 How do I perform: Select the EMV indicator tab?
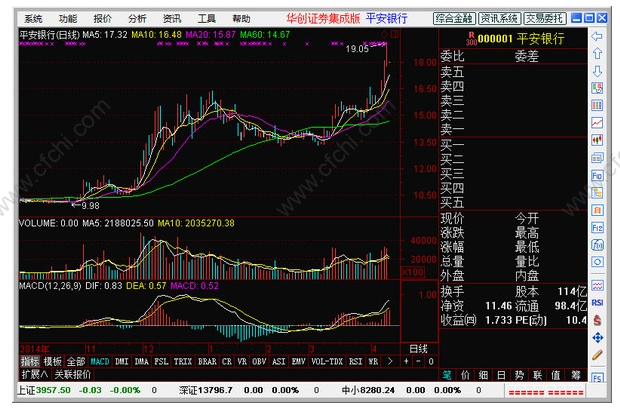point(299,361)
